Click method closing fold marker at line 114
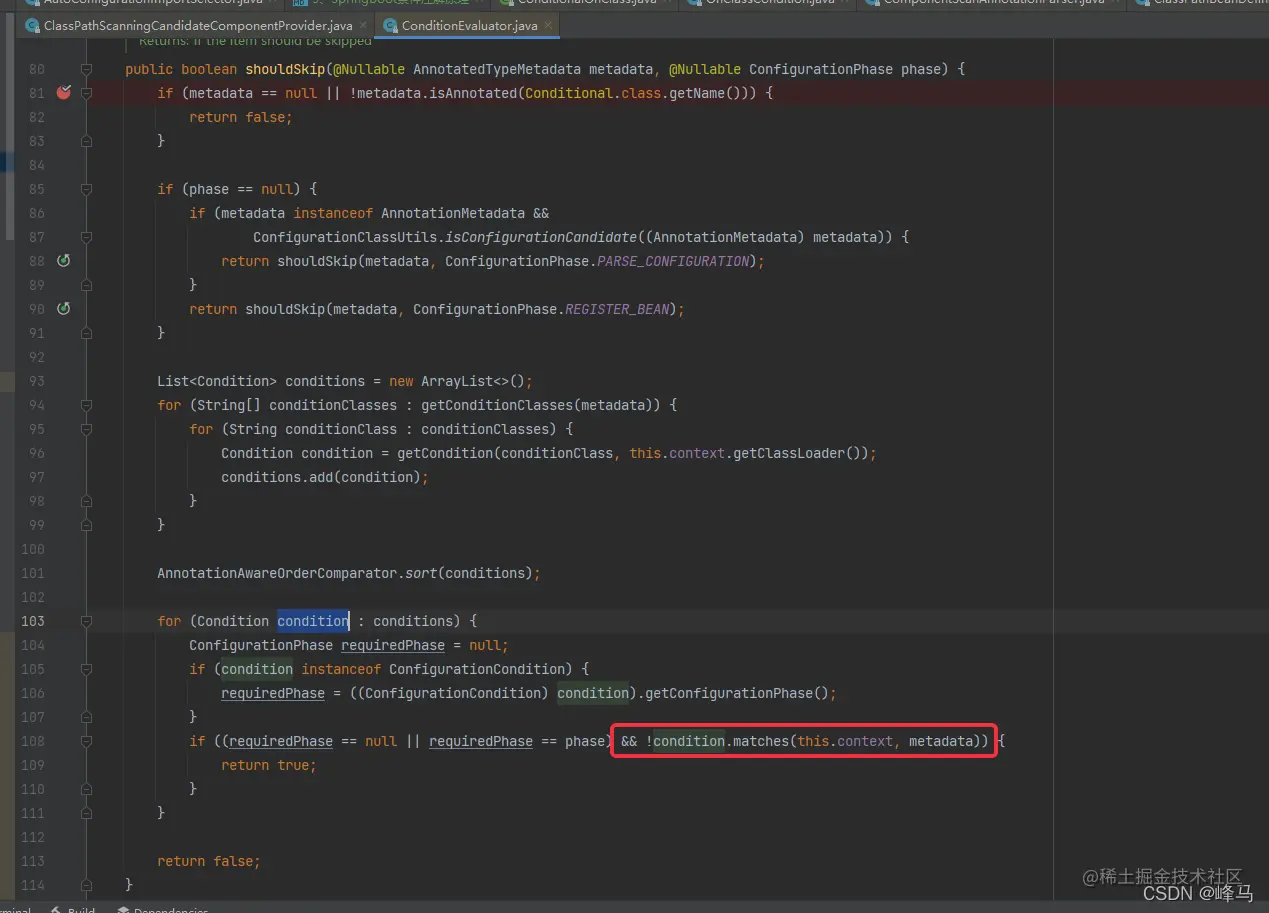1269x913 pixels. 86,885
